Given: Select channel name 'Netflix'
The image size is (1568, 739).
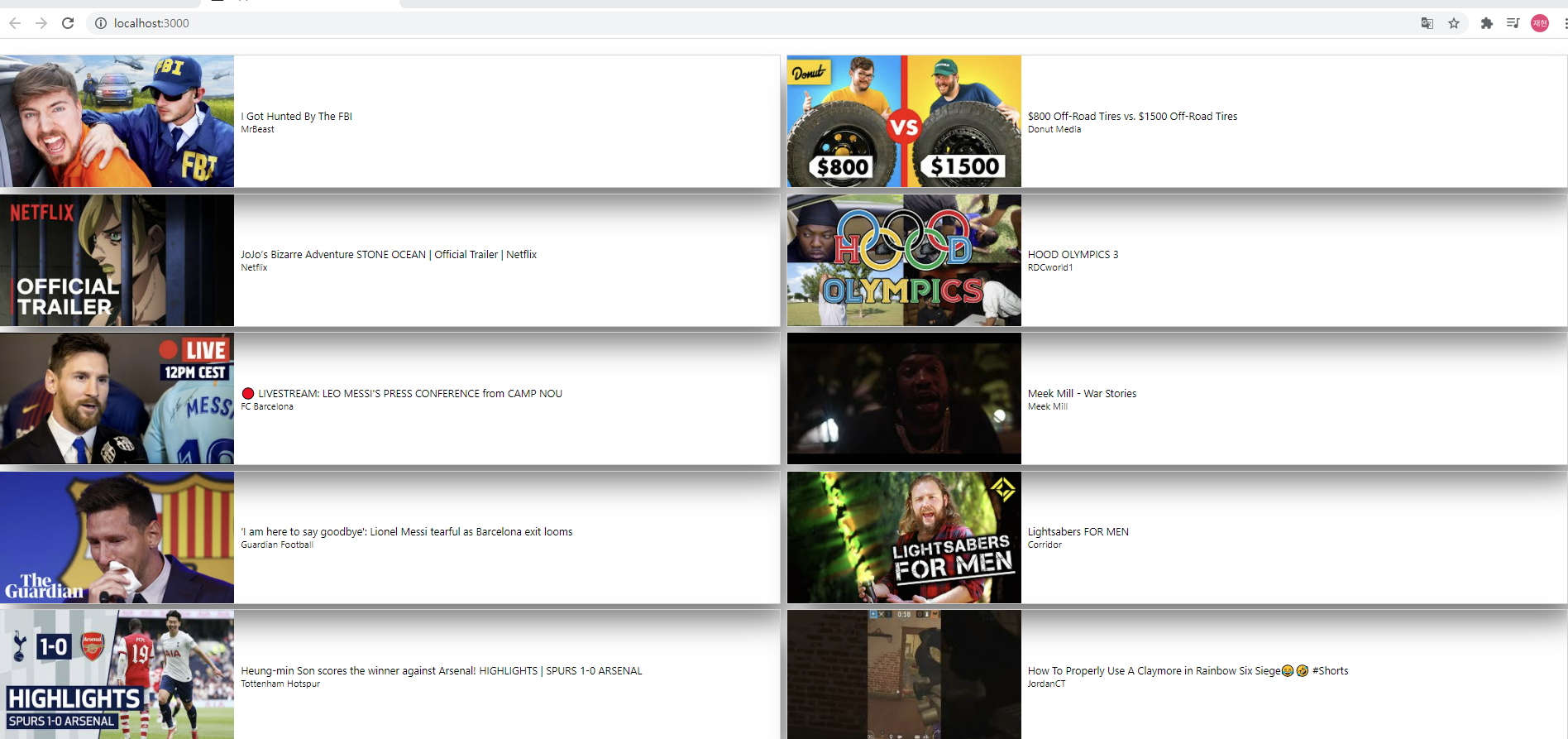Looking at the screenshot, I should (254, 267).
